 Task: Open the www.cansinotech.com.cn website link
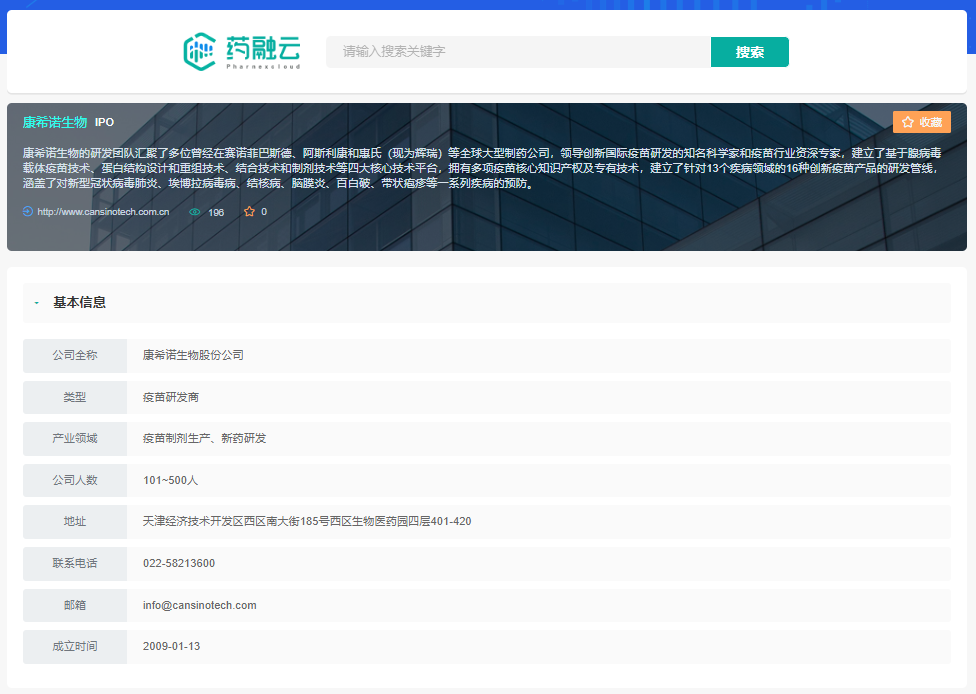(x=103, y=212)
